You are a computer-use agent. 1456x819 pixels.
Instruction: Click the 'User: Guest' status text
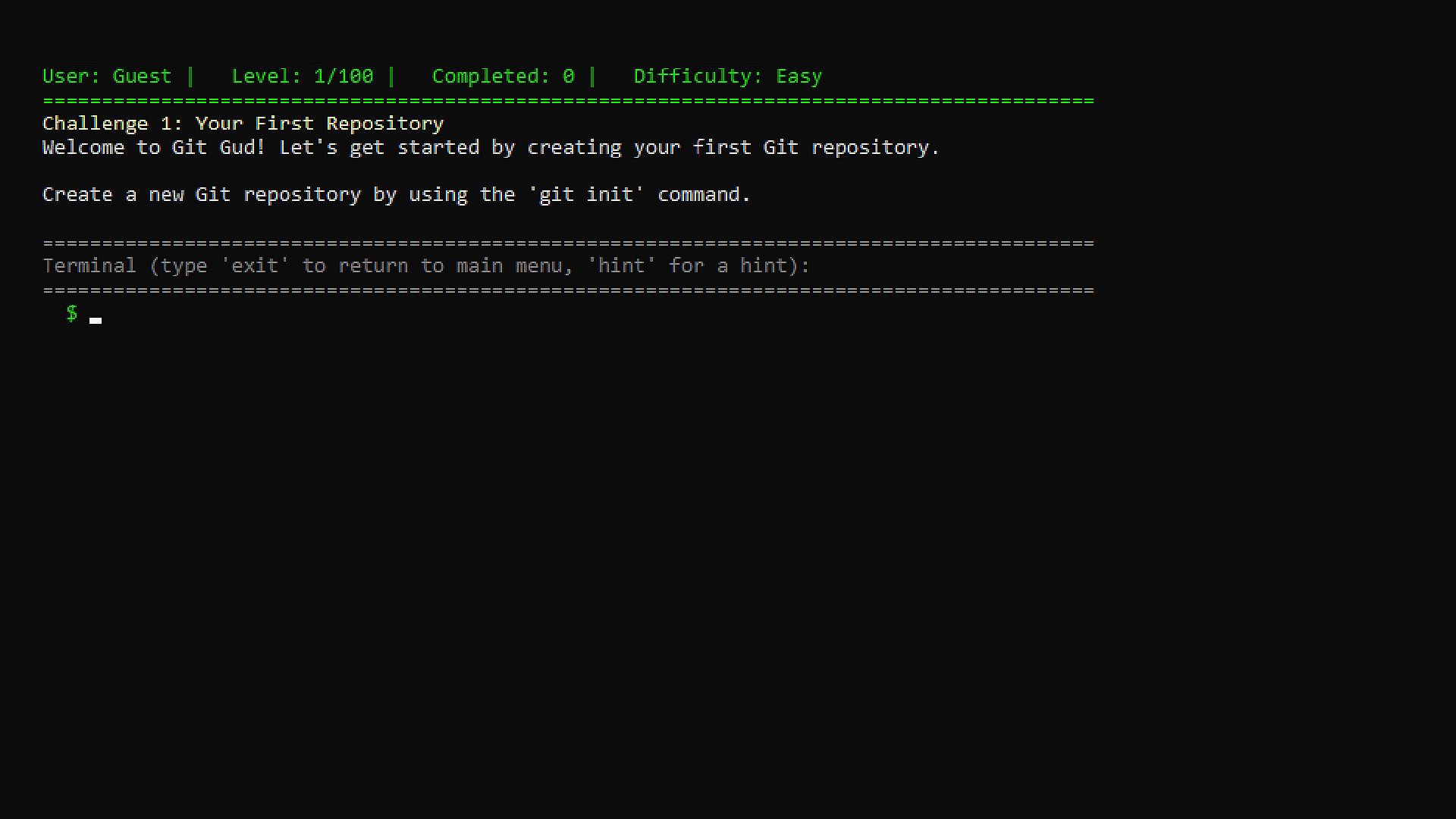coord(106,77)
